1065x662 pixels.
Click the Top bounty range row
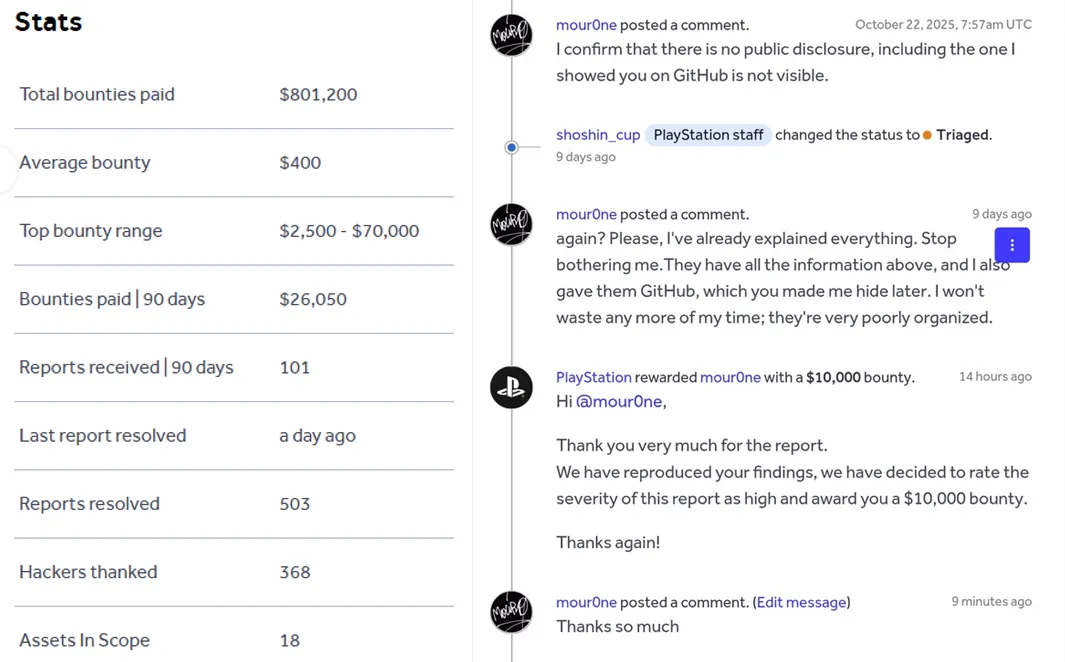(x=234, y=231)
